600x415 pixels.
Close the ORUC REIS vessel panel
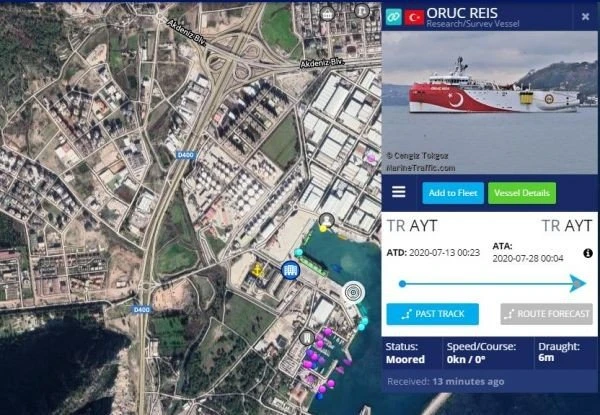pyautogui.click(x=585, y=16)
